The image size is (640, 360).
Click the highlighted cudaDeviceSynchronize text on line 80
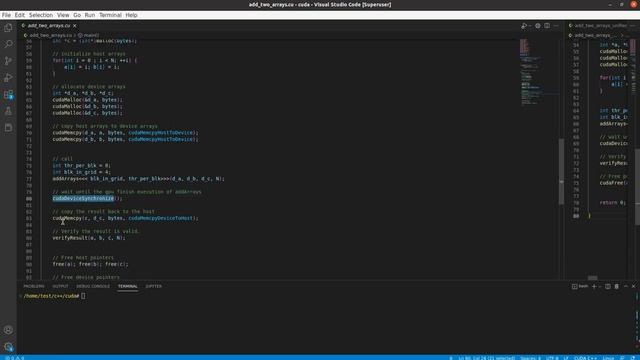pyautogui.click(x=83, y=198)
